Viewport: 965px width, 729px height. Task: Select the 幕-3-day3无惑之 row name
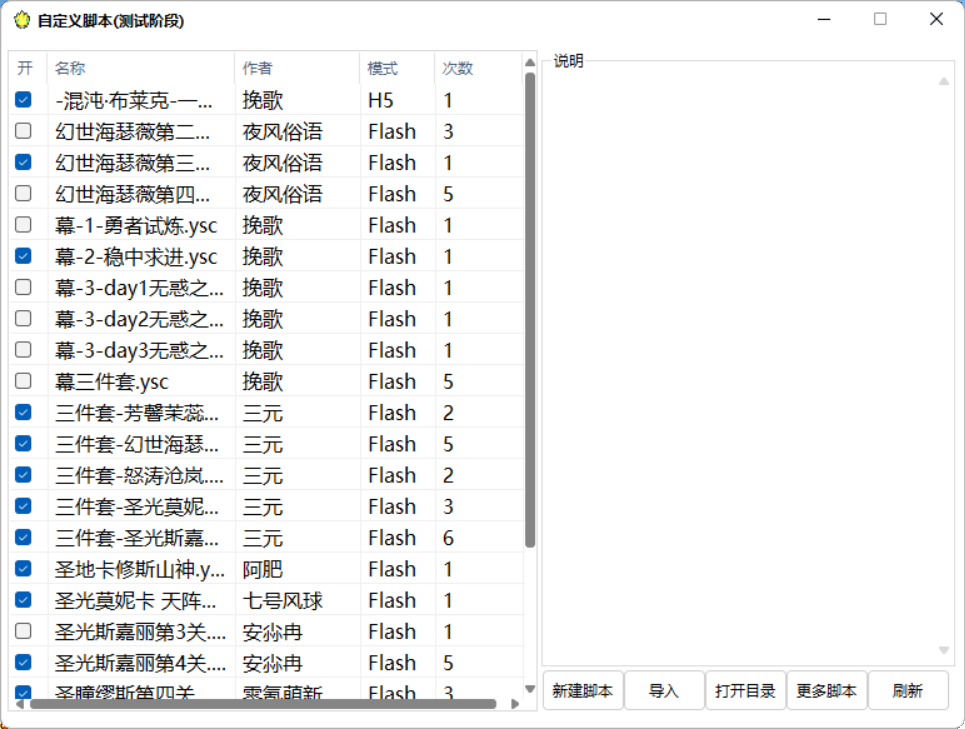click(x=139, y=350)
